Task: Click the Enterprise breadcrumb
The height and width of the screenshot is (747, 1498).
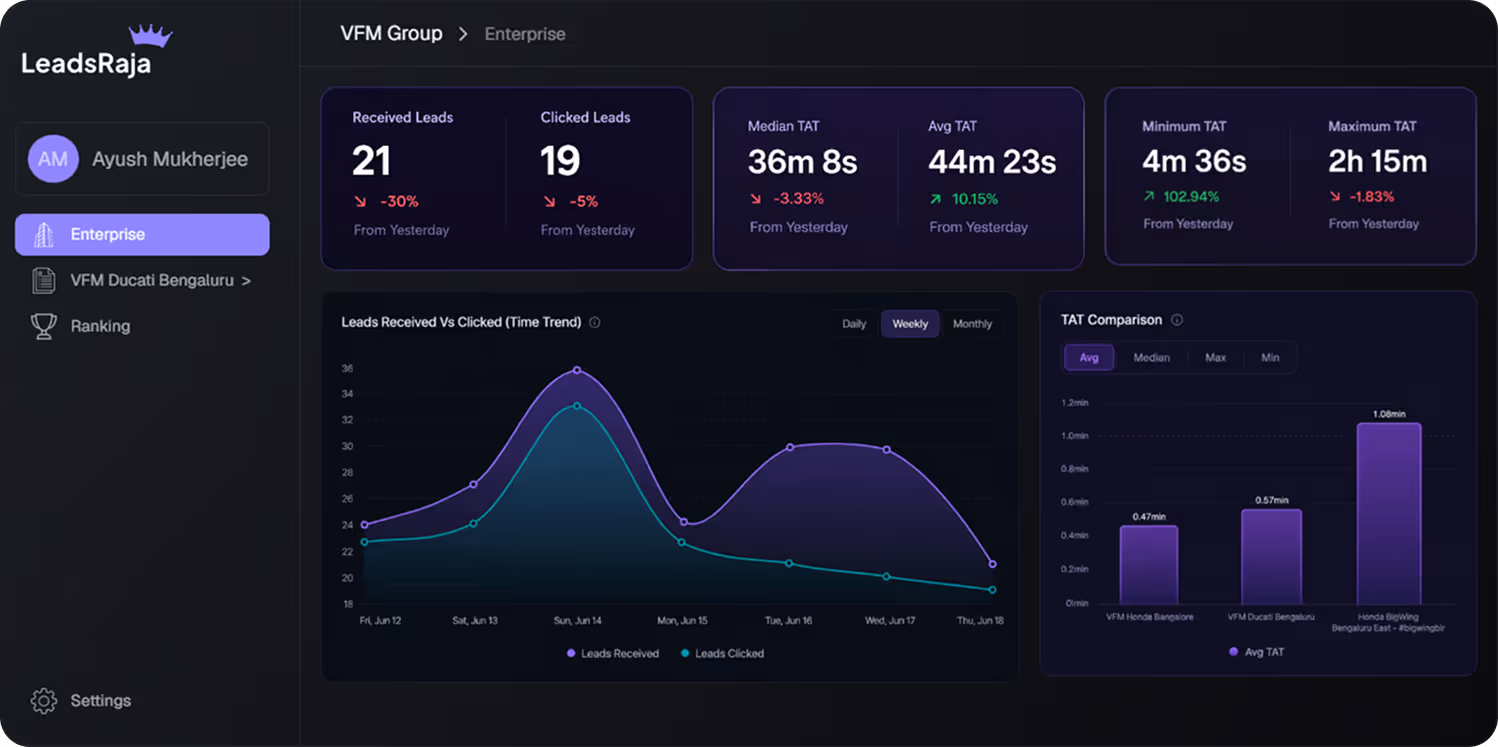Action: [x=525, y=34]
